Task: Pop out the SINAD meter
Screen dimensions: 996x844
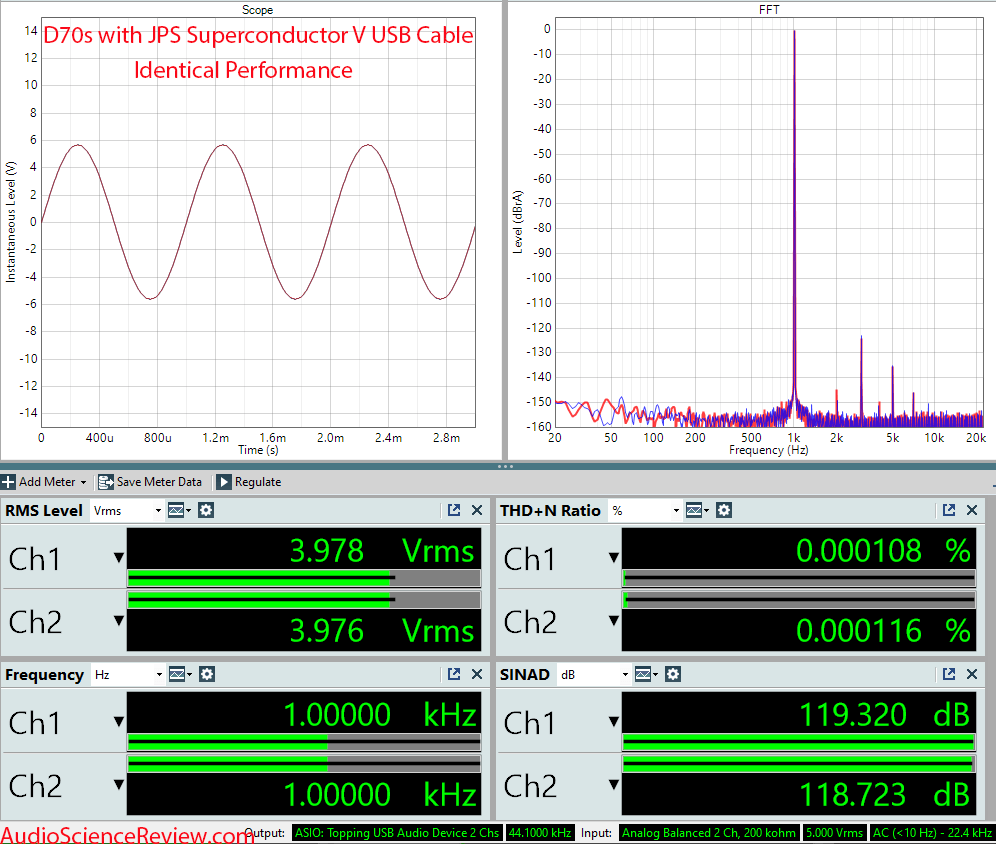Action: (x=949, y=674)
